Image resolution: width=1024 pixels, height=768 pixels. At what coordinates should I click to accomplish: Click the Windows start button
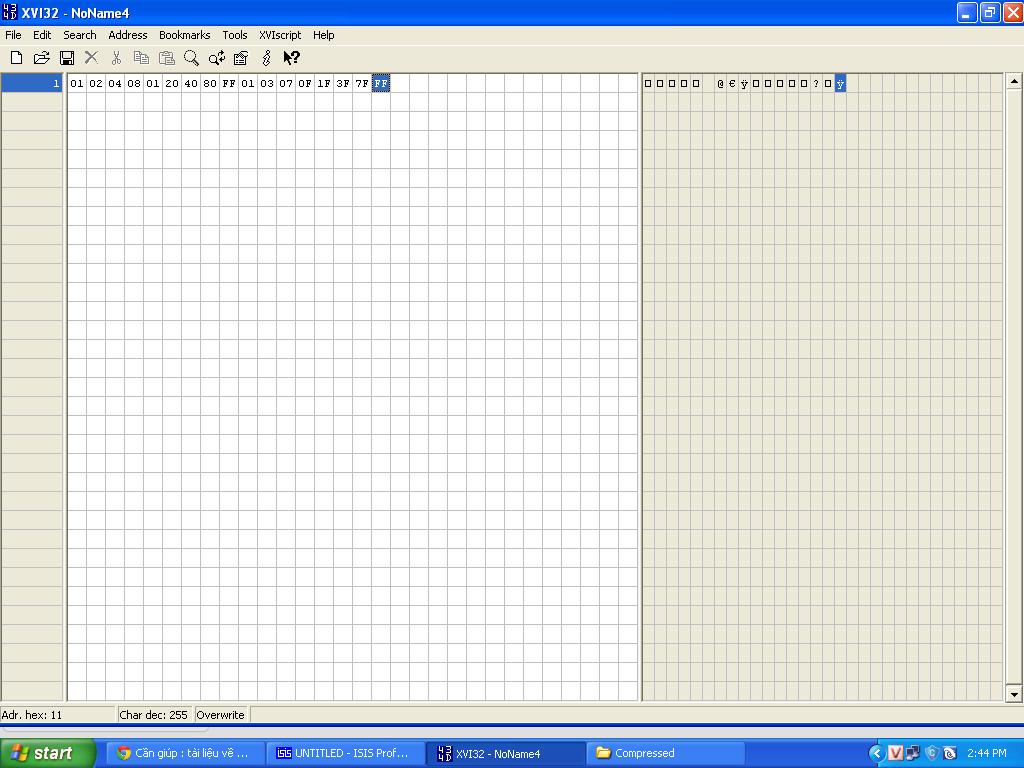coord(48,753)
